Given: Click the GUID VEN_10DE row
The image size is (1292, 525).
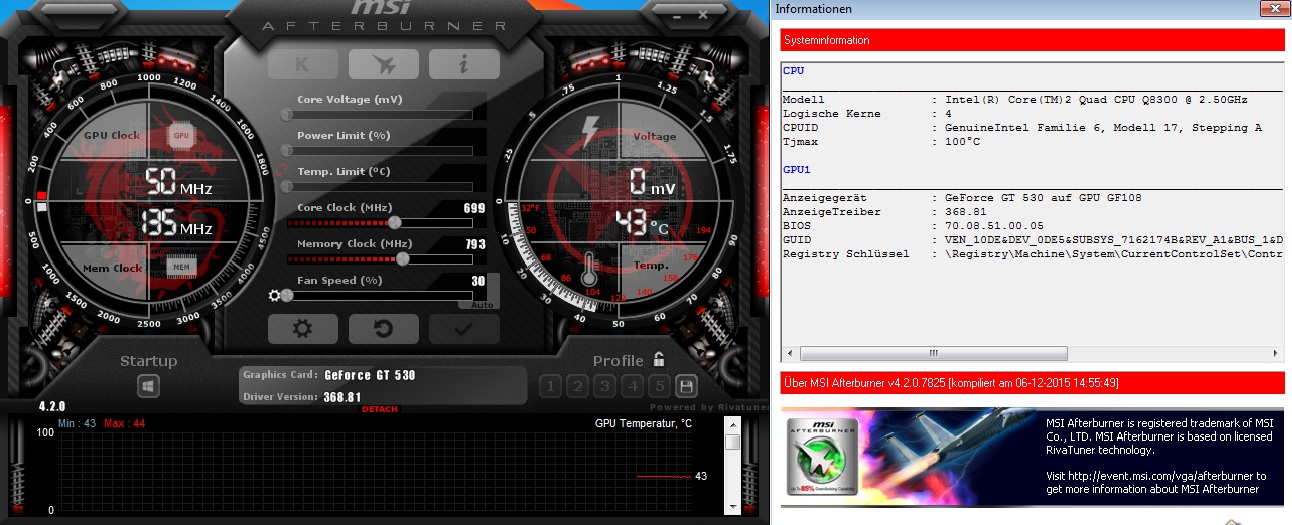Looking at the screenshot, I should [1033, 240].
